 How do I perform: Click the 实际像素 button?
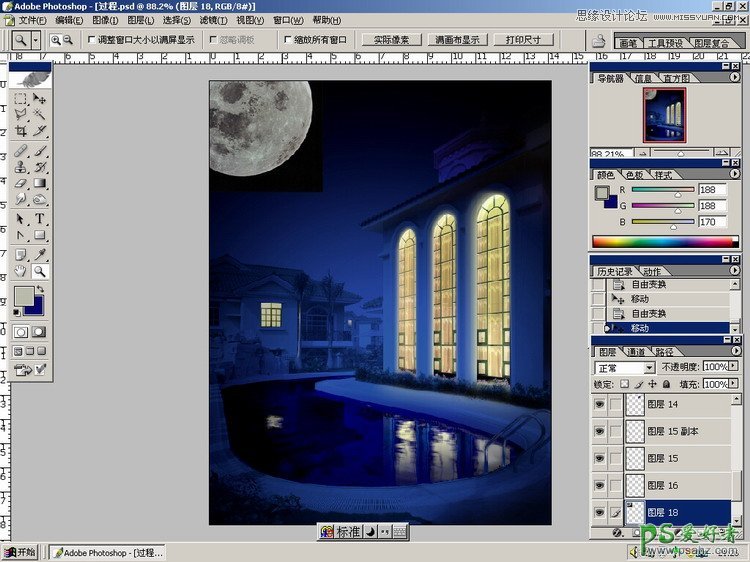point(388,40)
